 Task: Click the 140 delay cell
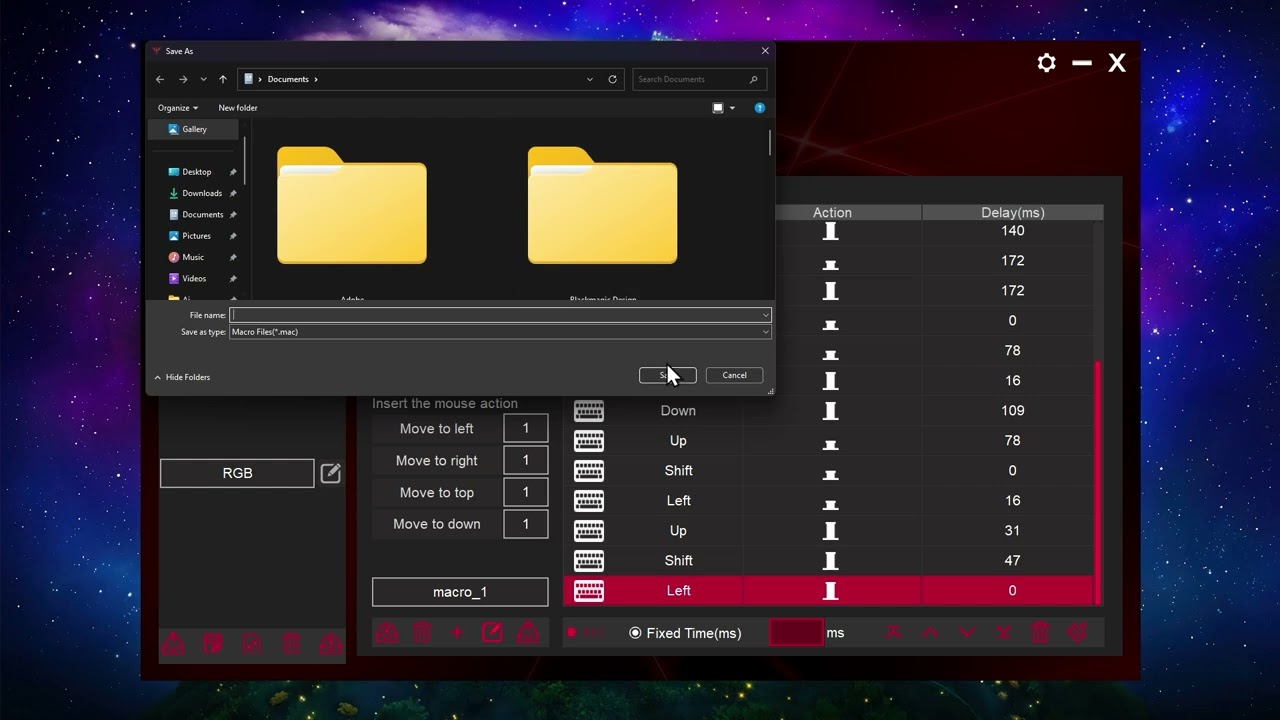[x=1012, y=231]
